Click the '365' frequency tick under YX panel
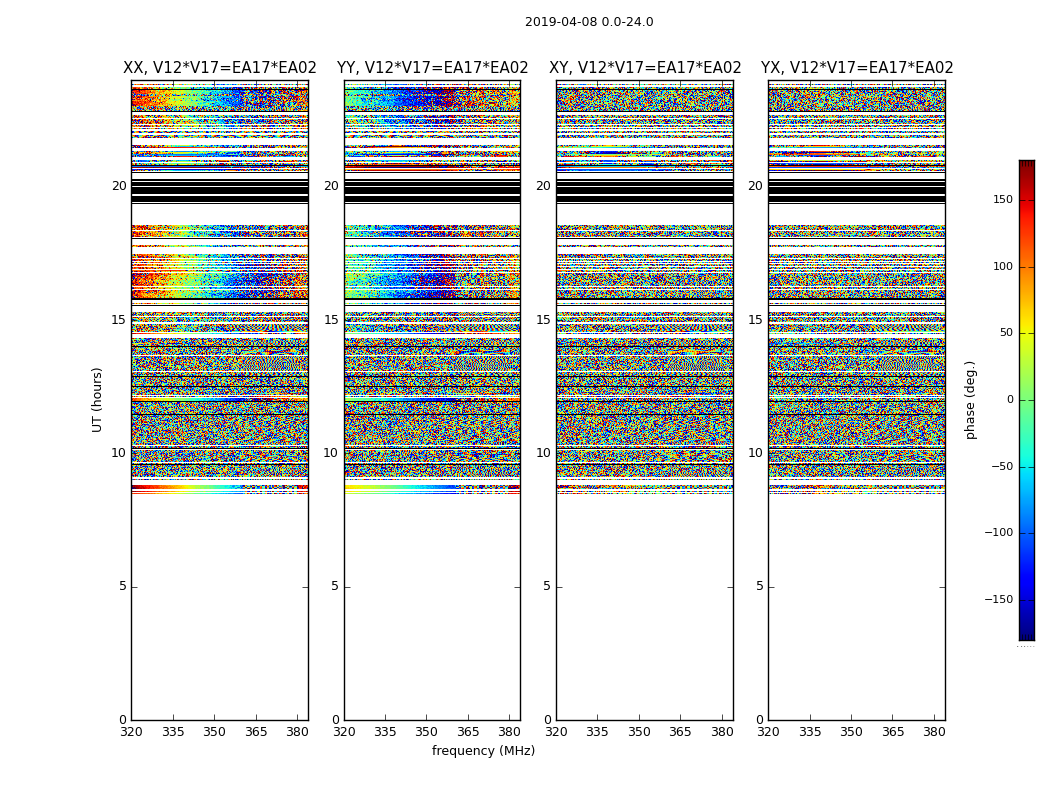This screenshot has width=1050, height=800. pos(893,732)
